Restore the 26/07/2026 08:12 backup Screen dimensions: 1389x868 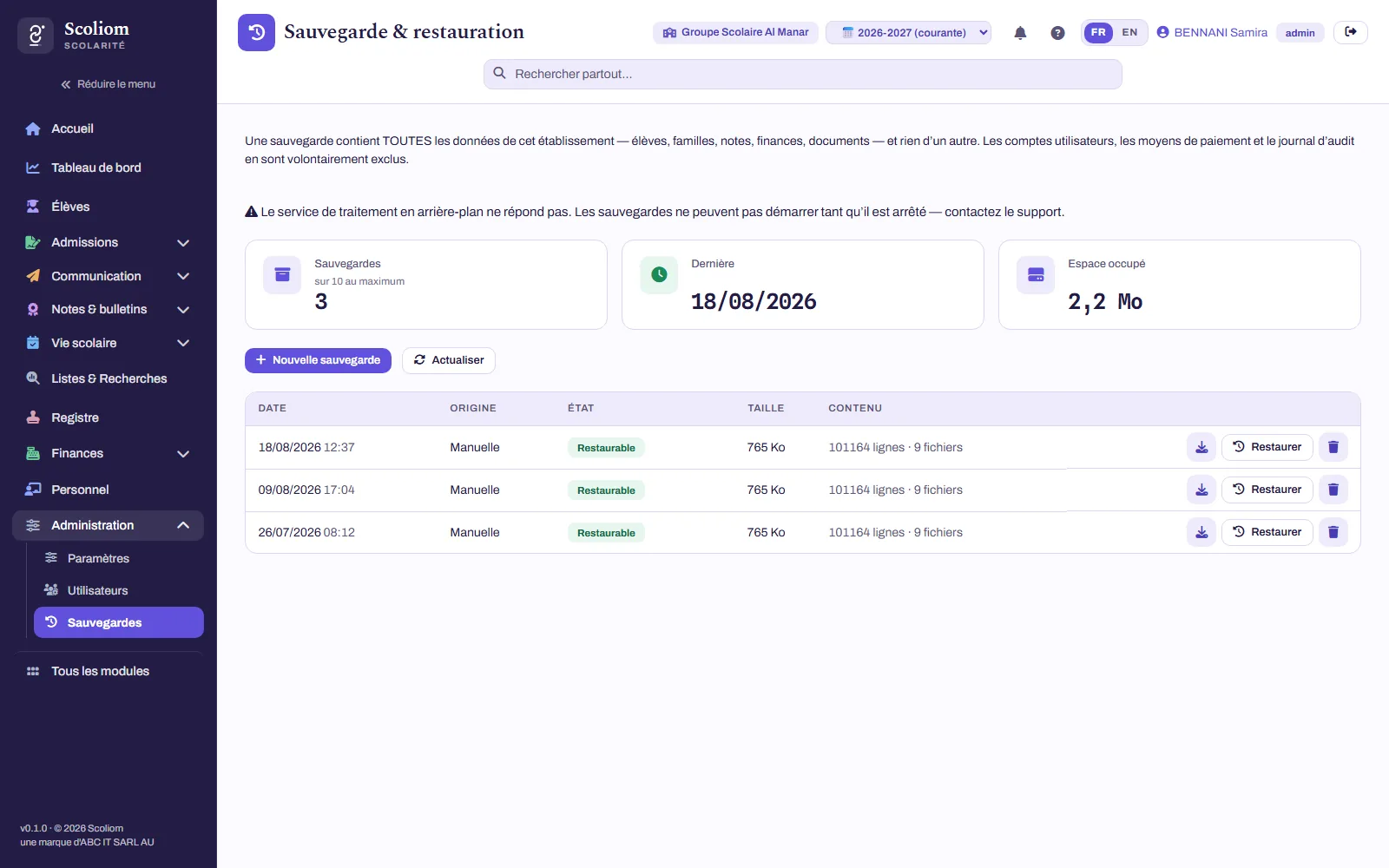point(1267,532)
